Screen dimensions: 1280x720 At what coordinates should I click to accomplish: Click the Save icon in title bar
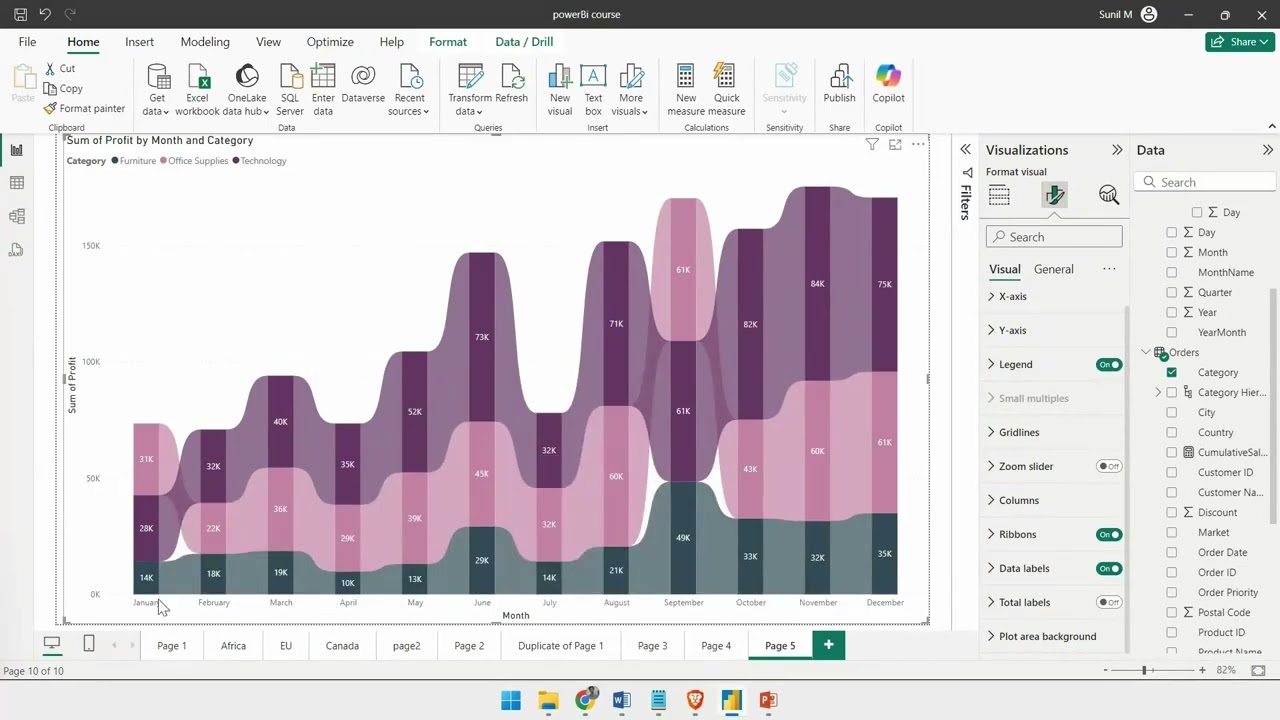coord(20,15)
